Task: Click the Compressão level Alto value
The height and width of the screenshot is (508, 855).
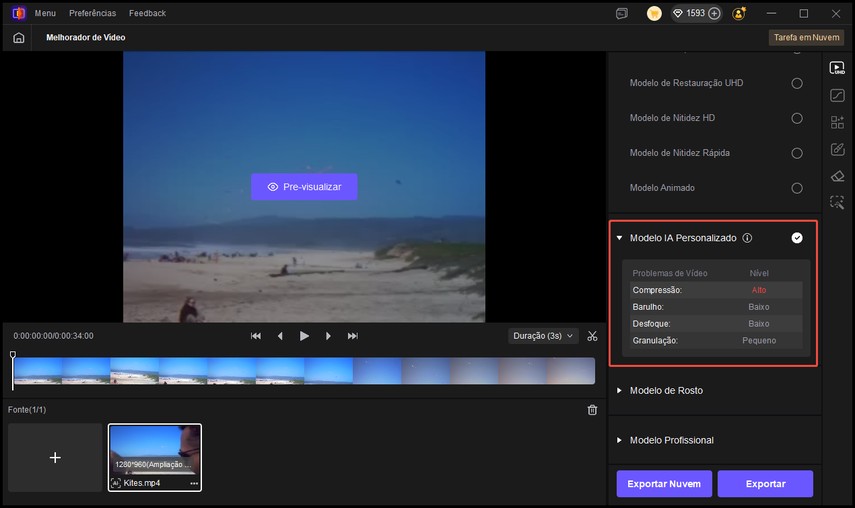Action: tap(758, 290)
